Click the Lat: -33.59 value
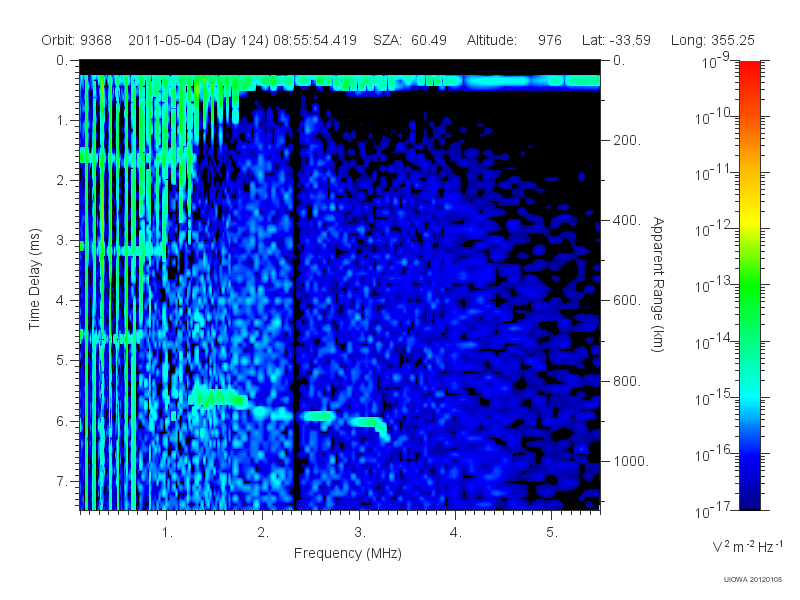 point(616,40)
